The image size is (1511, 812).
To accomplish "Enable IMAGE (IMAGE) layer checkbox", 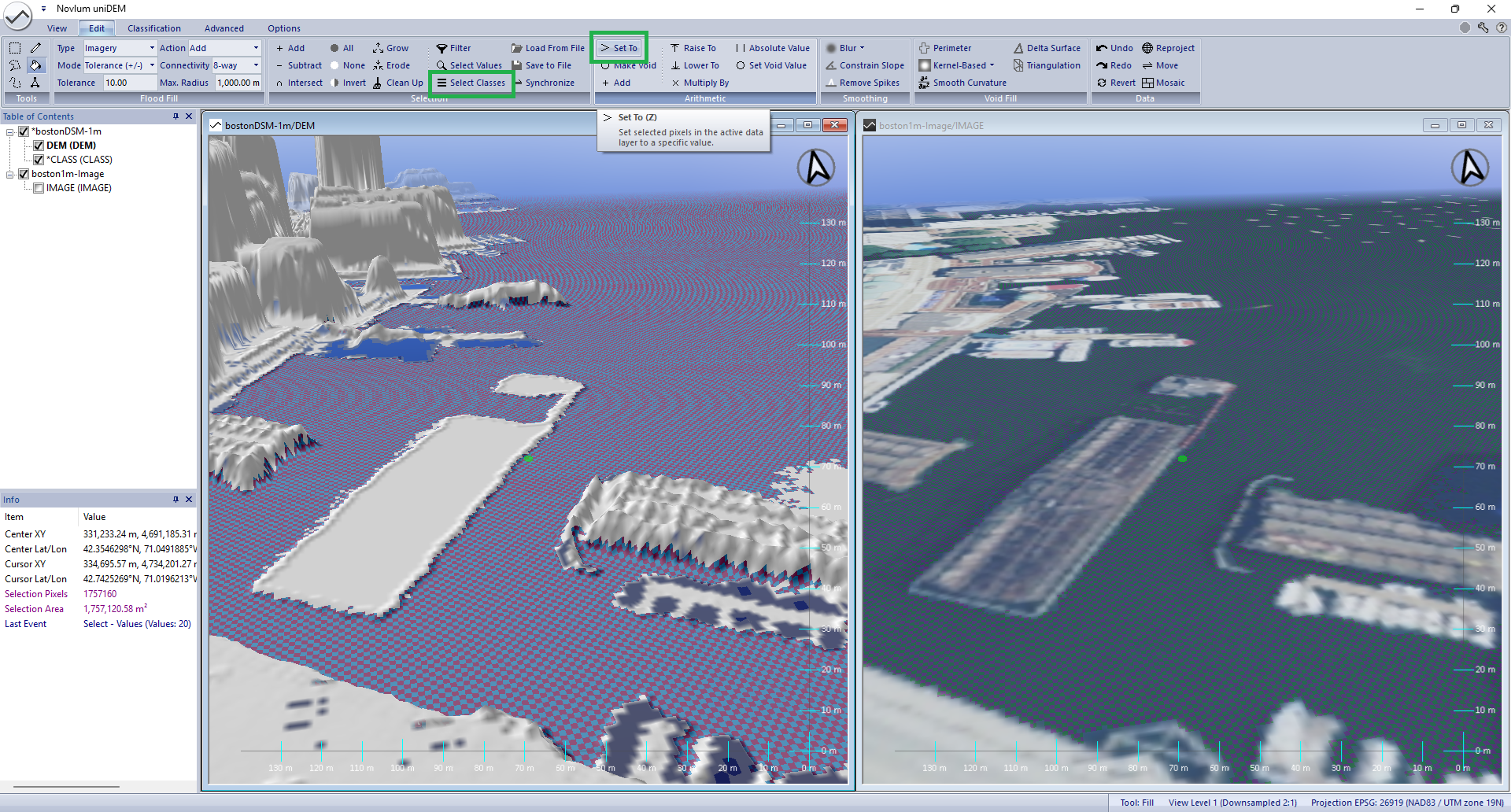I will pyautogui.click(x=38, y=188).
